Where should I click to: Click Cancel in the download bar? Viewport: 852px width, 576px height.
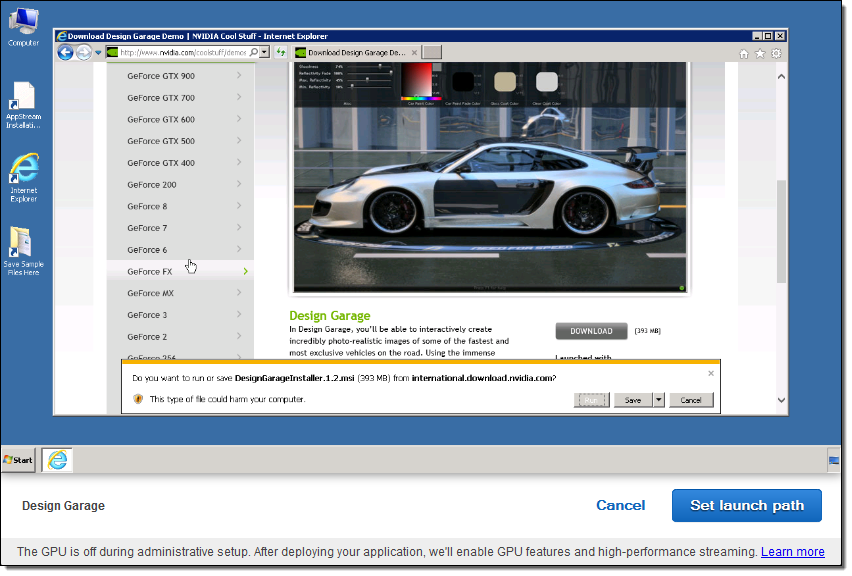pyautogui.click(x=691, y=400)
